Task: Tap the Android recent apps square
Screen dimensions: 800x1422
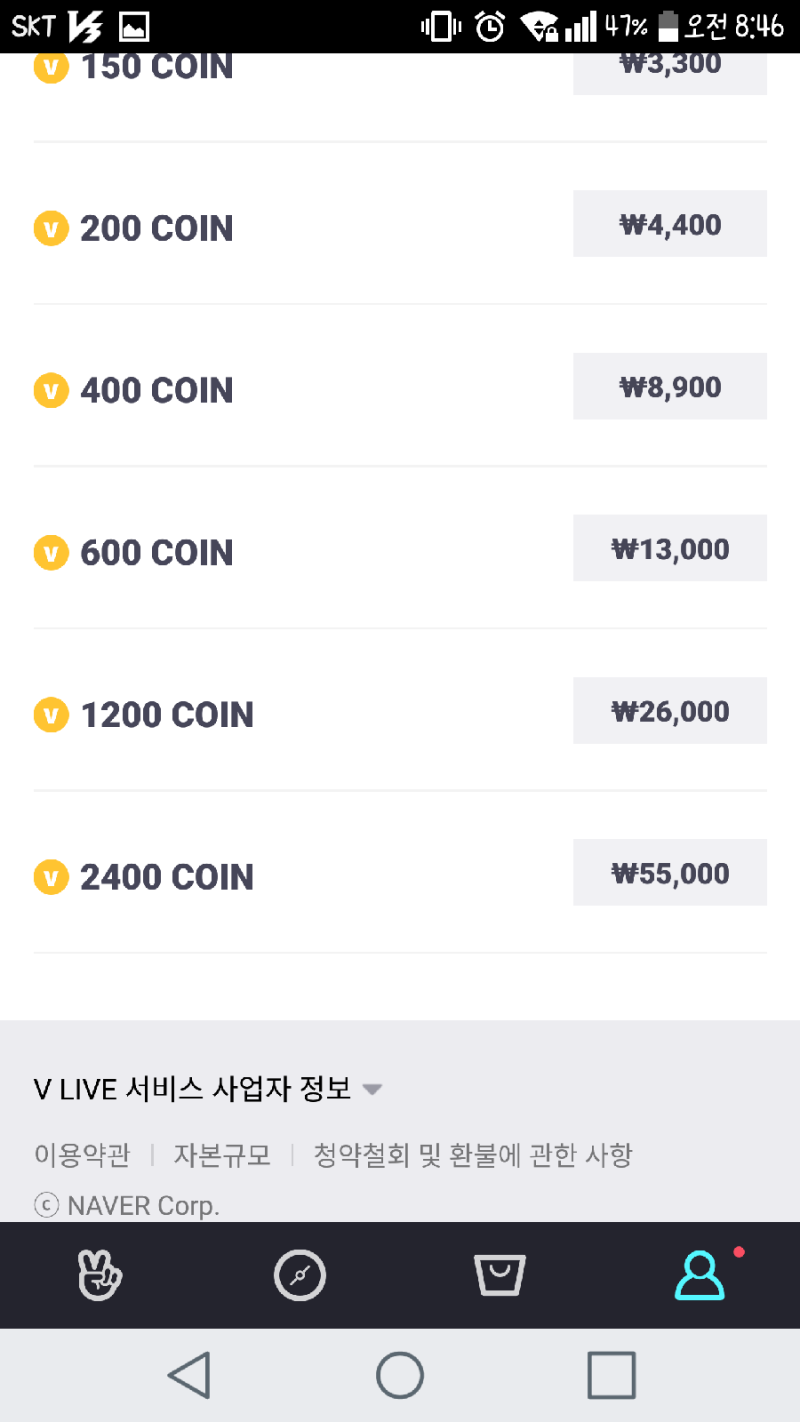Action: (611, 1375)
